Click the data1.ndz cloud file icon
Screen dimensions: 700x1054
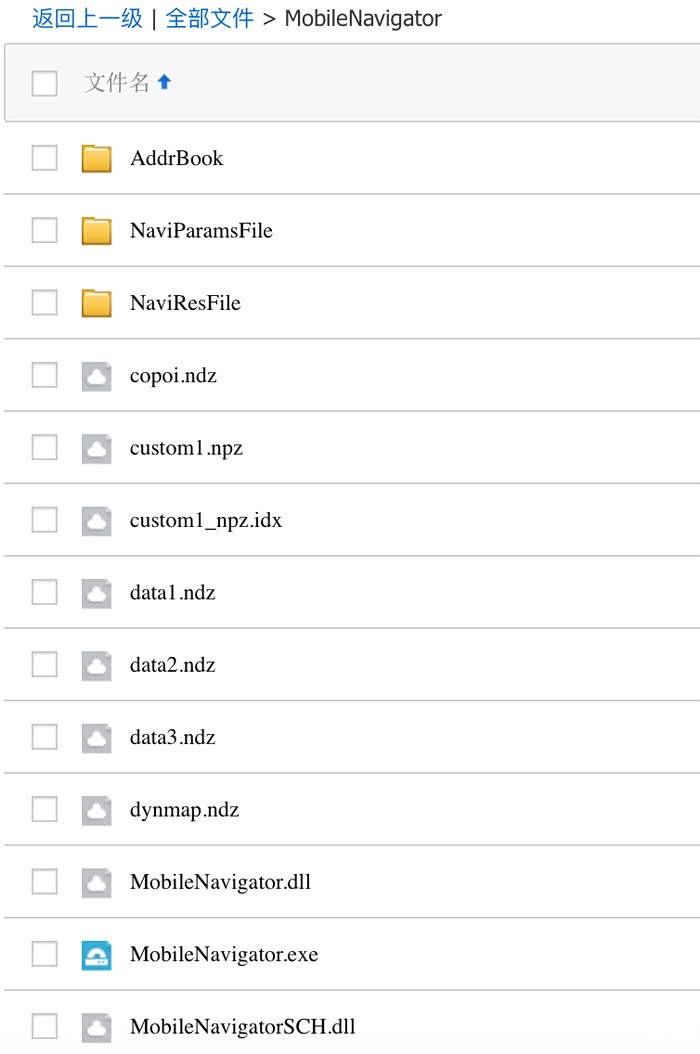point(96,593)
